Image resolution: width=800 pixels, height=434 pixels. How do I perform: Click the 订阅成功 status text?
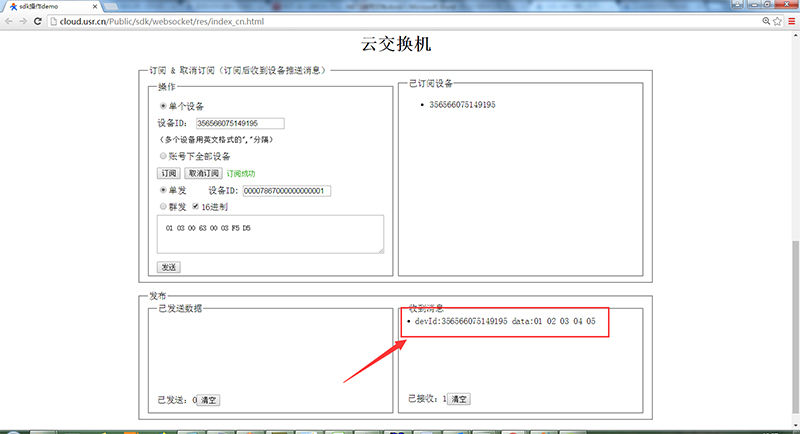[x=241, y=174]
